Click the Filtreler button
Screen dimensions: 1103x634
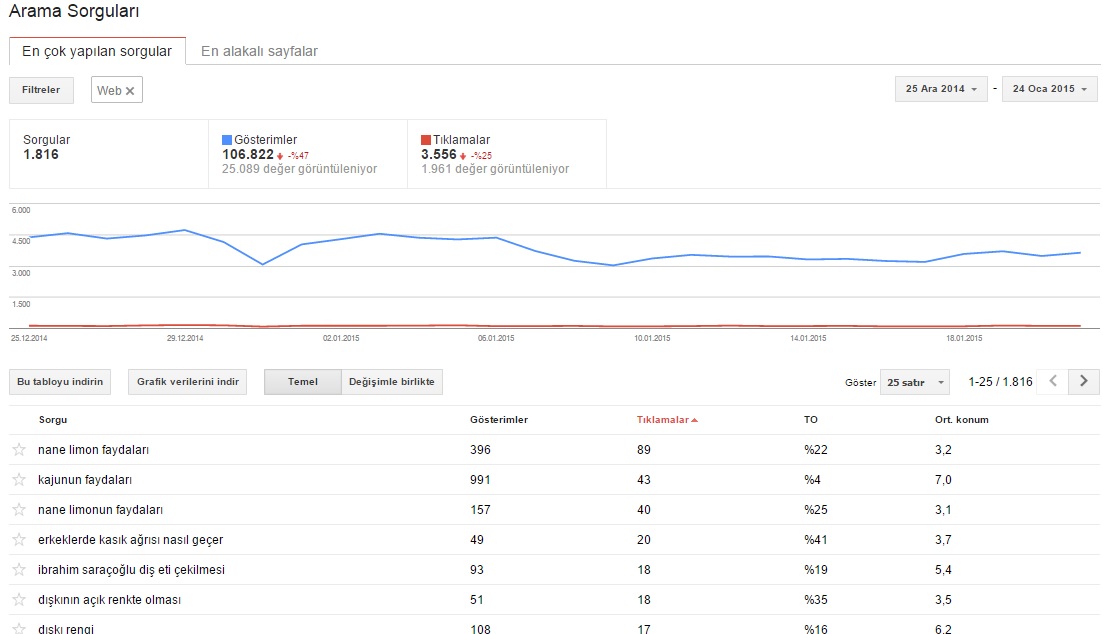(x=41, y=89)
